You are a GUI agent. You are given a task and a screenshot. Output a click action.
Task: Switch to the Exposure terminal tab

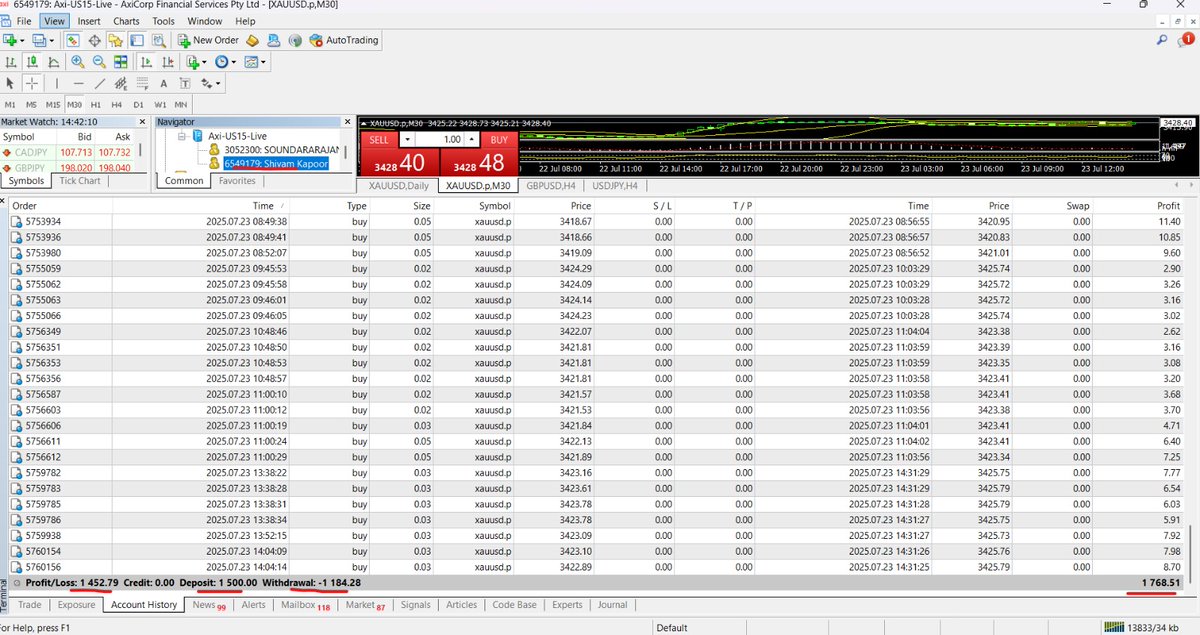click(x=76, y=604)
